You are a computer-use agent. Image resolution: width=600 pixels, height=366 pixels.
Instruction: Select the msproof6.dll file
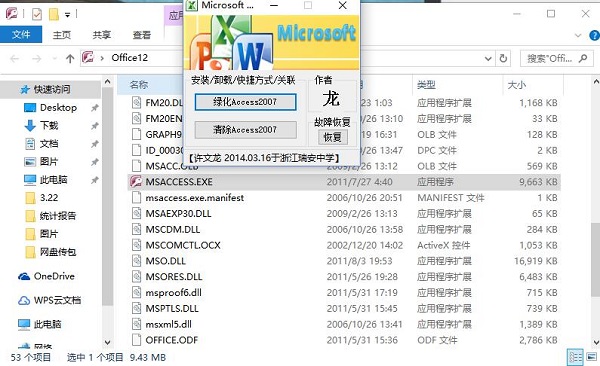click(173, 293)
